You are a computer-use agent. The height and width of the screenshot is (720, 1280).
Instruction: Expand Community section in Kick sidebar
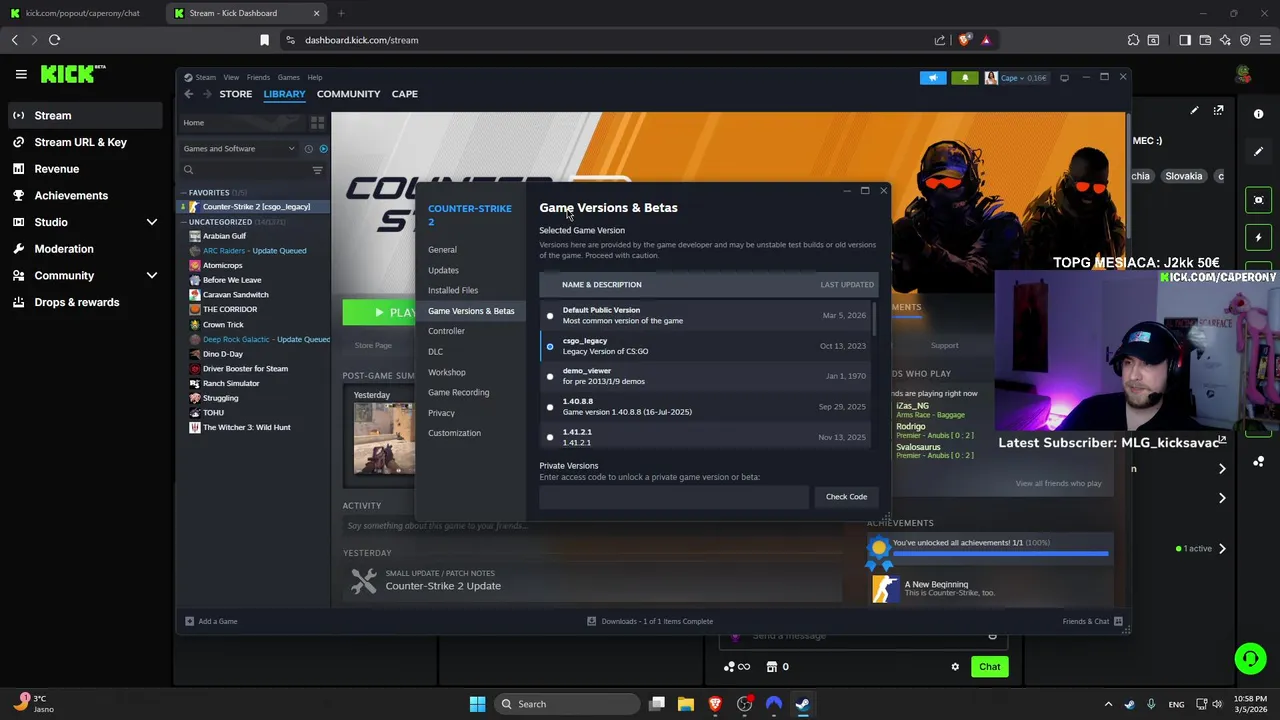[152, 275]
